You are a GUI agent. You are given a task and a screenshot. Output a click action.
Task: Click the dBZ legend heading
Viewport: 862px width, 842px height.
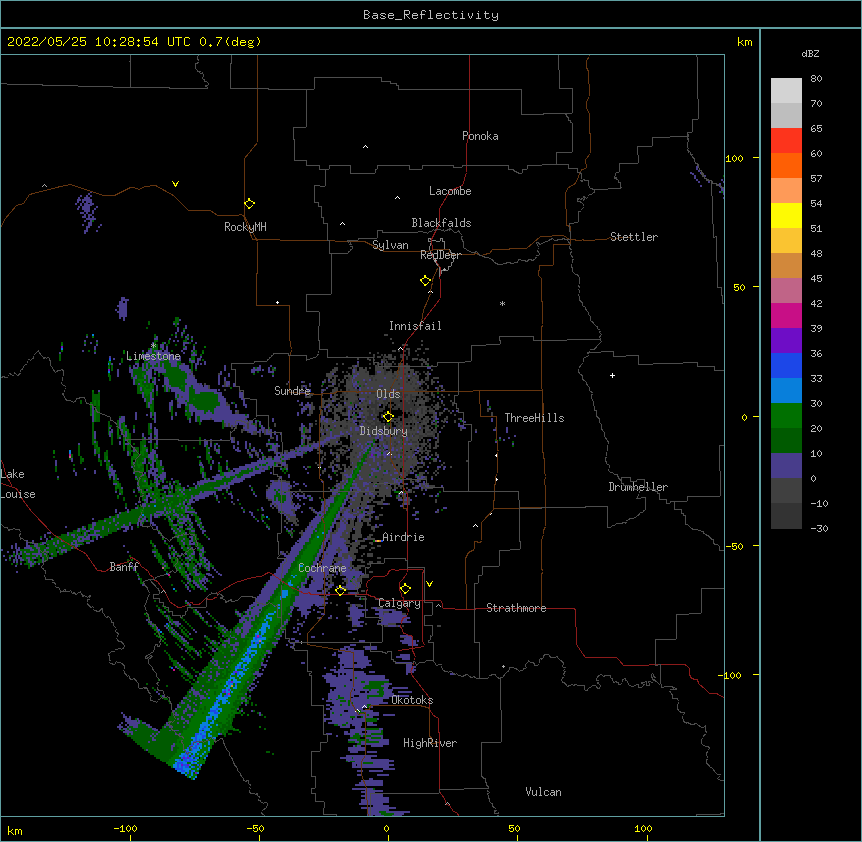click(810, 54)
